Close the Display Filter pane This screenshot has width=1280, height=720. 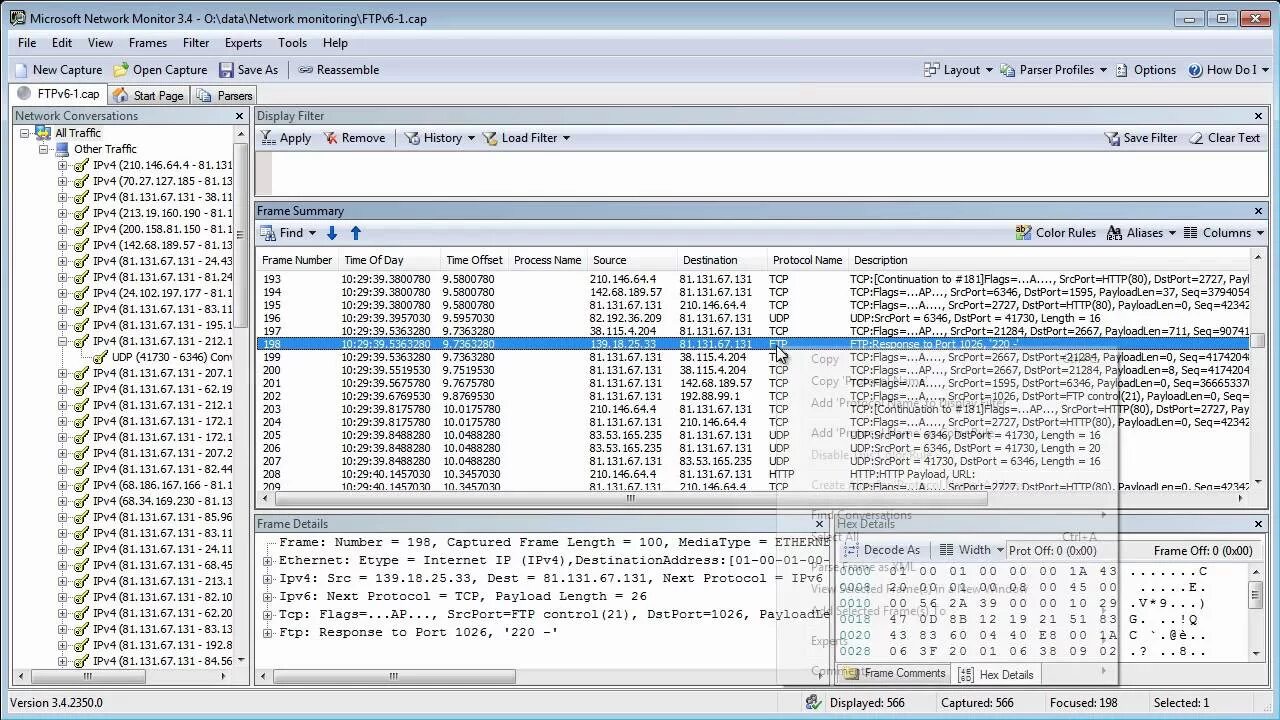click(1259, 116)
